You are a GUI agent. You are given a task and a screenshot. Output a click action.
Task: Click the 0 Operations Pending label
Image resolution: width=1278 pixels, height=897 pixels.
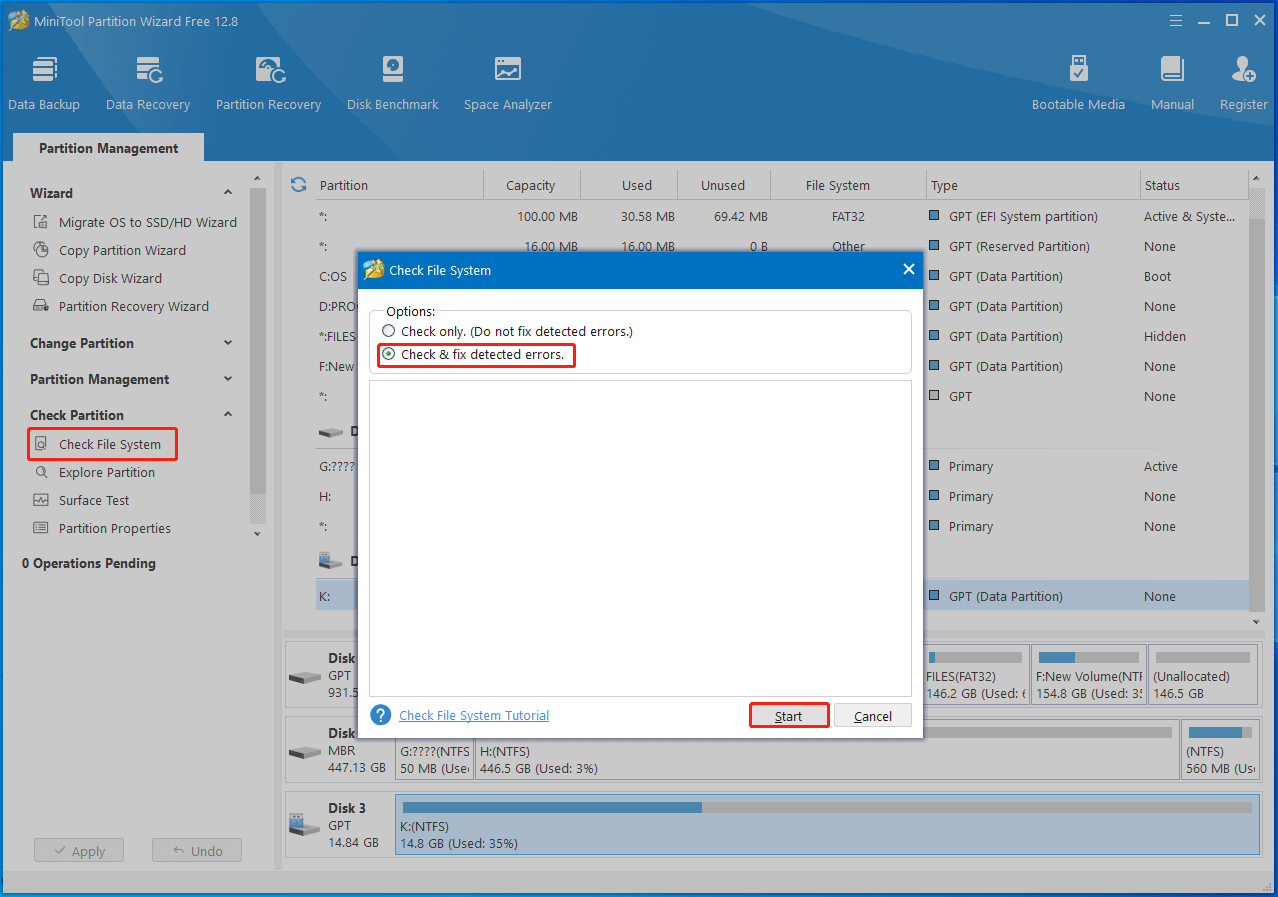[89, 563]
